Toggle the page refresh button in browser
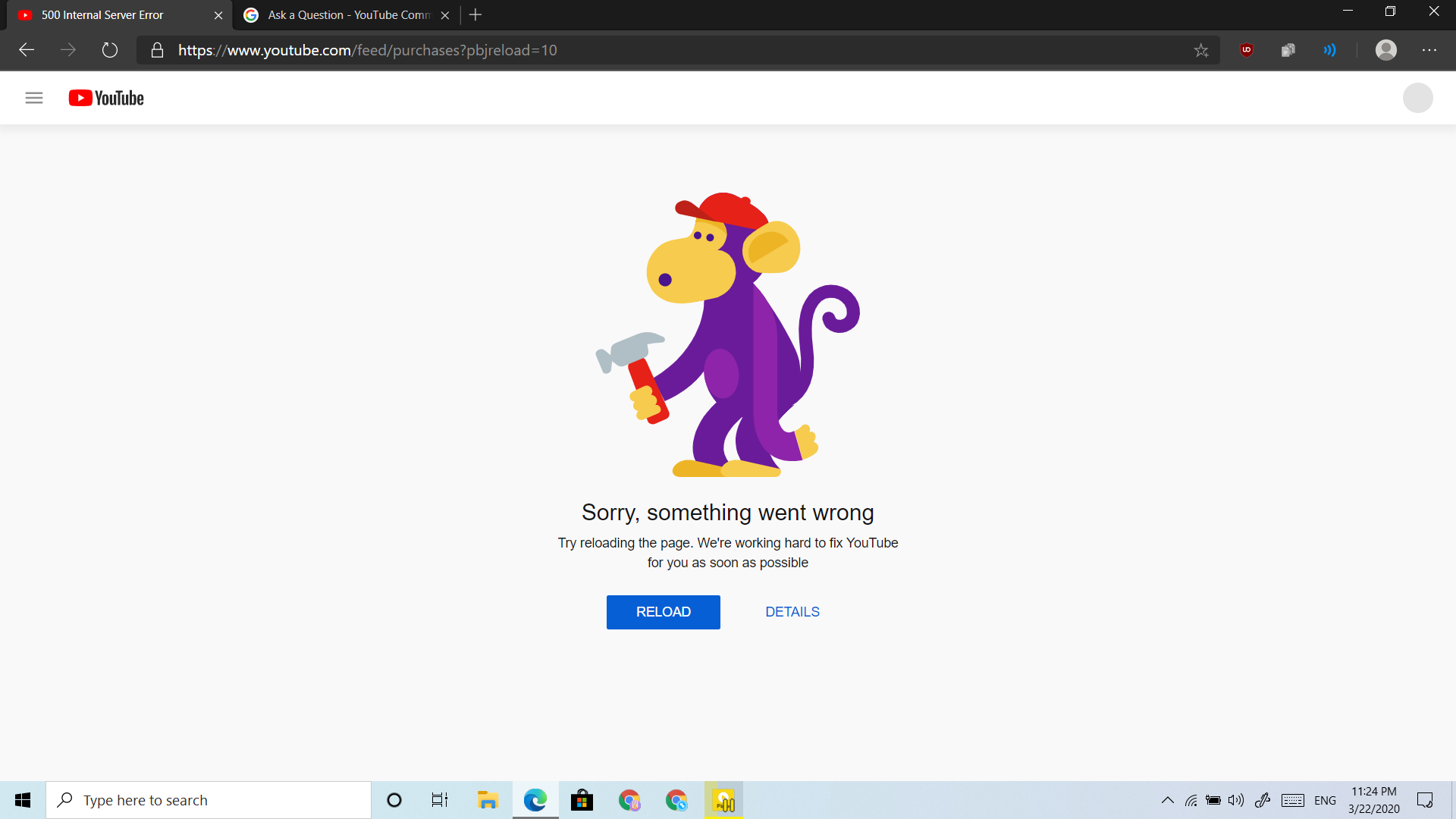This screenshot has width=1456, height=819. pyautogui.click(x=109, y=50)
